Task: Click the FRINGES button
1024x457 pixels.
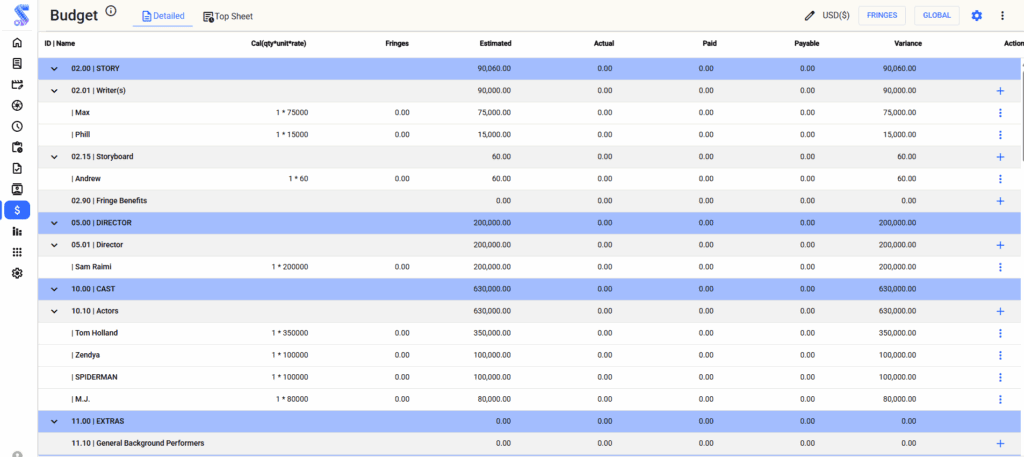Action: [882, 16]
